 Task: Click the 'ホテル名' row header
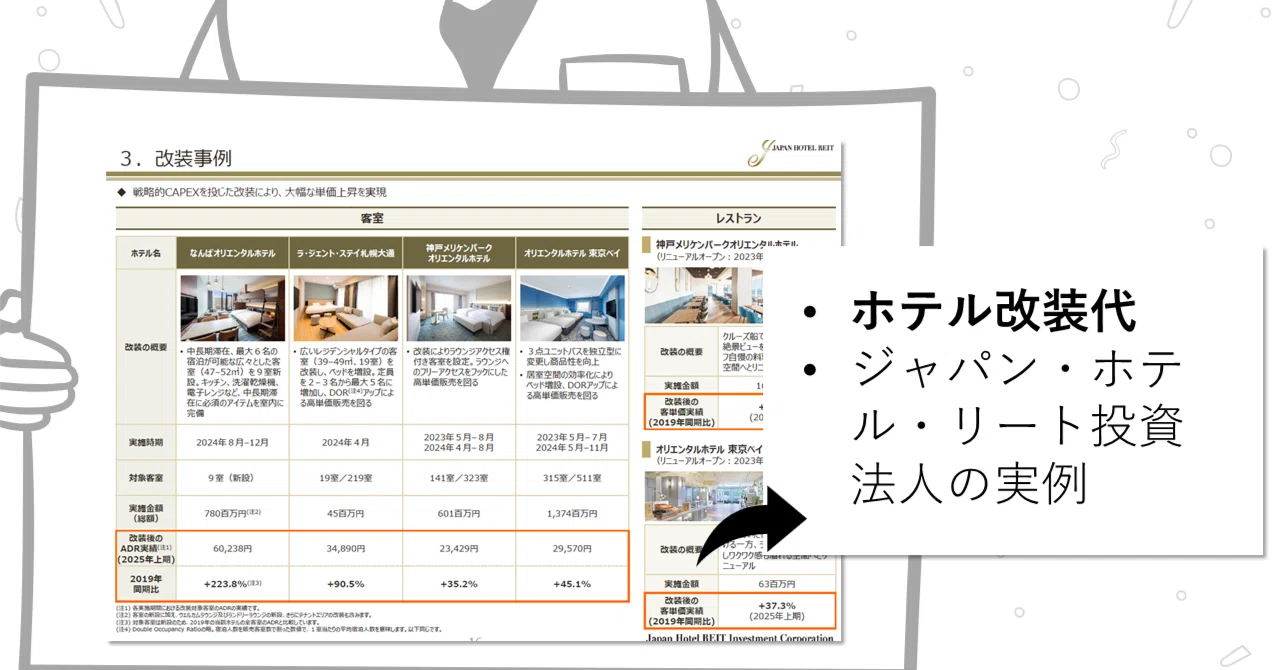click(146, 253)
